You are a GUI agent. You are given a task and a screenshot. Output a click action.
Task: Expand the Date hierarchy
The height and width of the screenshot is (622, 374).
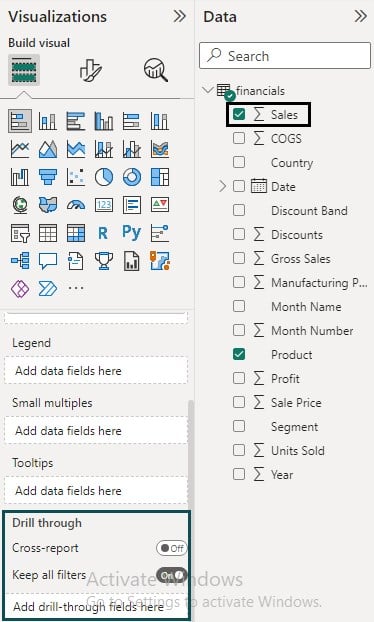[222, 186]
